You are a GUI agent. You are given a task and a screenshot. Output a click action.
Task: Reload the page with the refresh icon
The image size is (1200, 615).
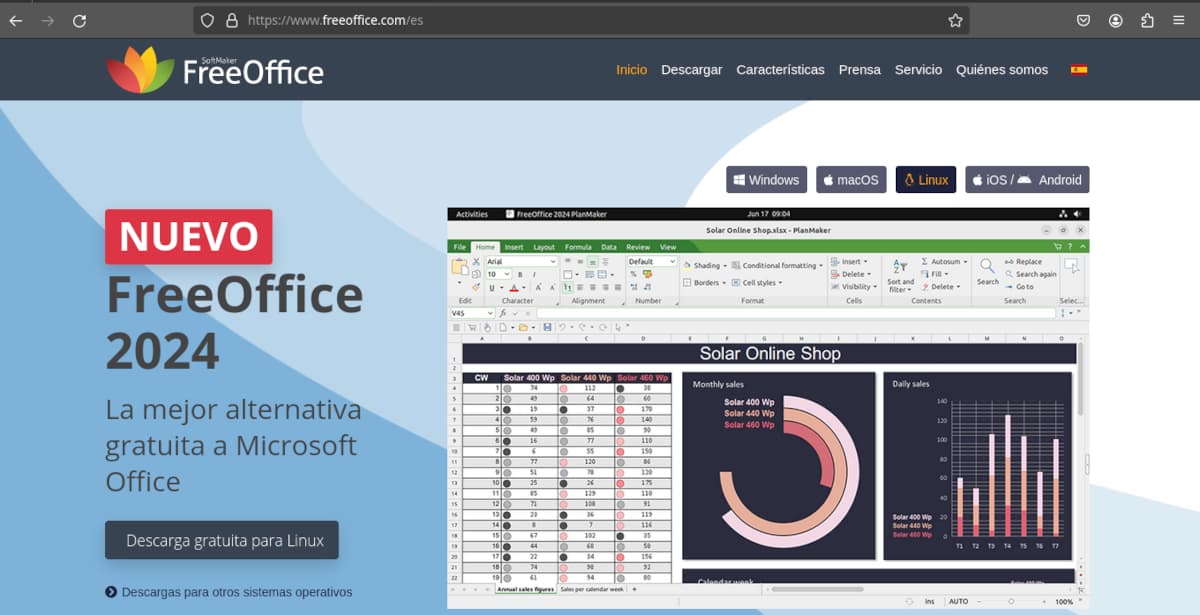(79, 20)
